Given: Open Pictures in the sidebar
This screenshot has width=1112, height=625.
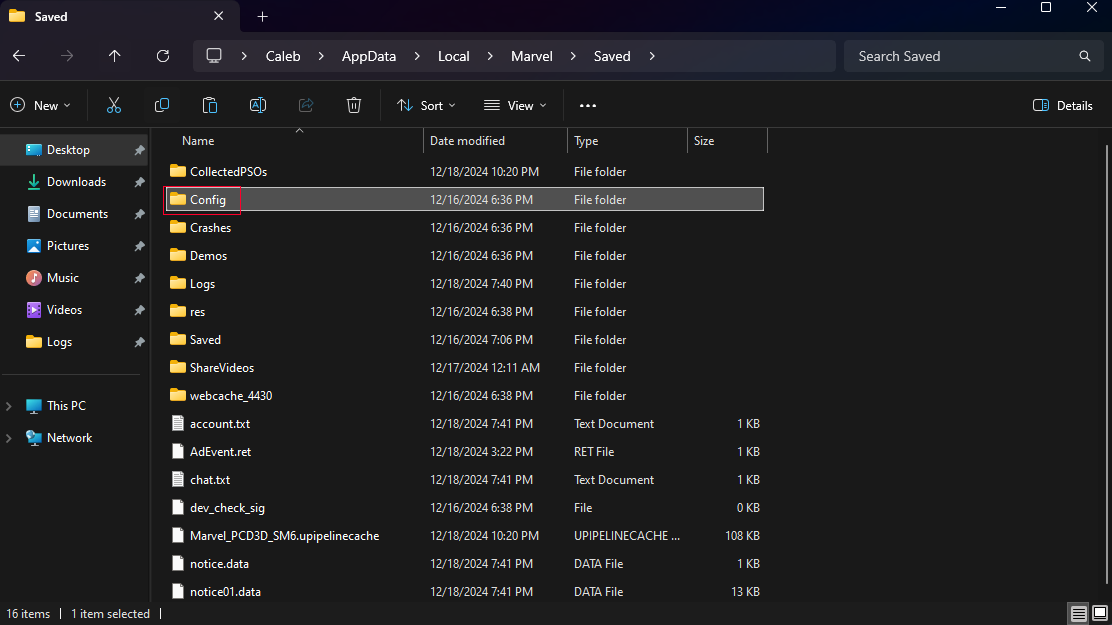Looking at the screenshot, I should tap(74, 245).
